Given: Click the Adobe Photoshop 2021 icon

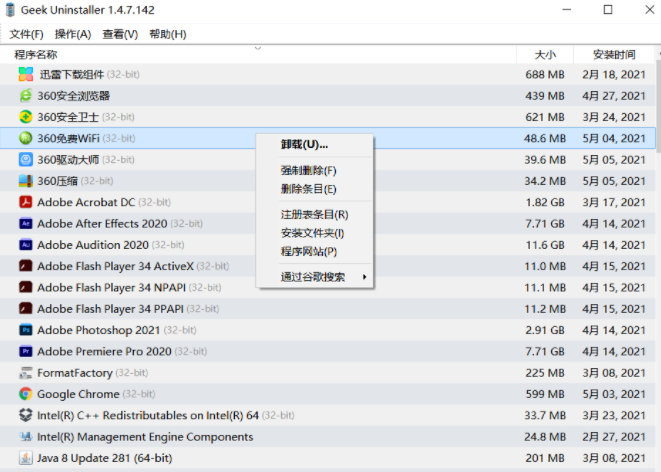Looking at the screenshot, I should click(x=26, y=330).
